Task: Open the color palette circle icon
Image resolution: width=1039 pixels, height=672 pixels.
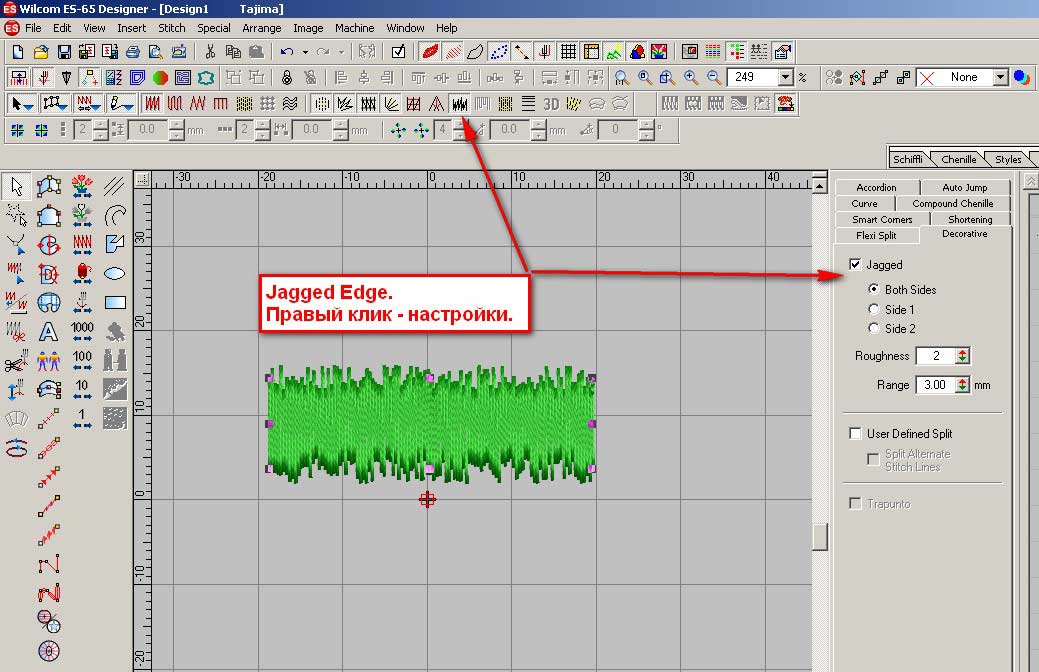Action: (160, 78)
